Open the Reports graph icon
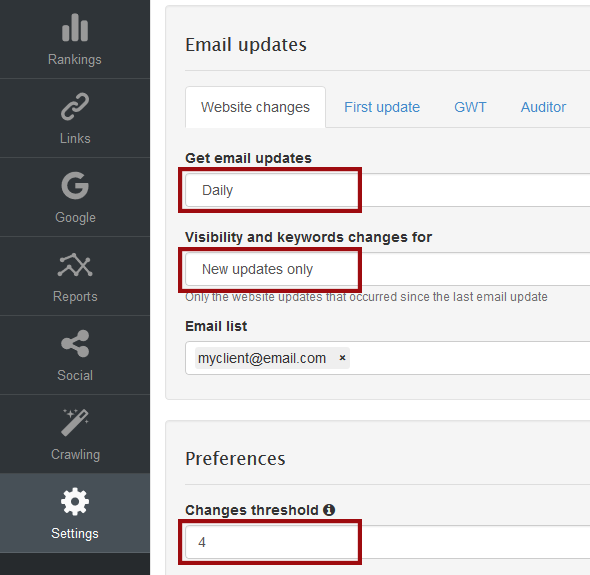The height and width of the screenshot is (575, 590). 75,265
